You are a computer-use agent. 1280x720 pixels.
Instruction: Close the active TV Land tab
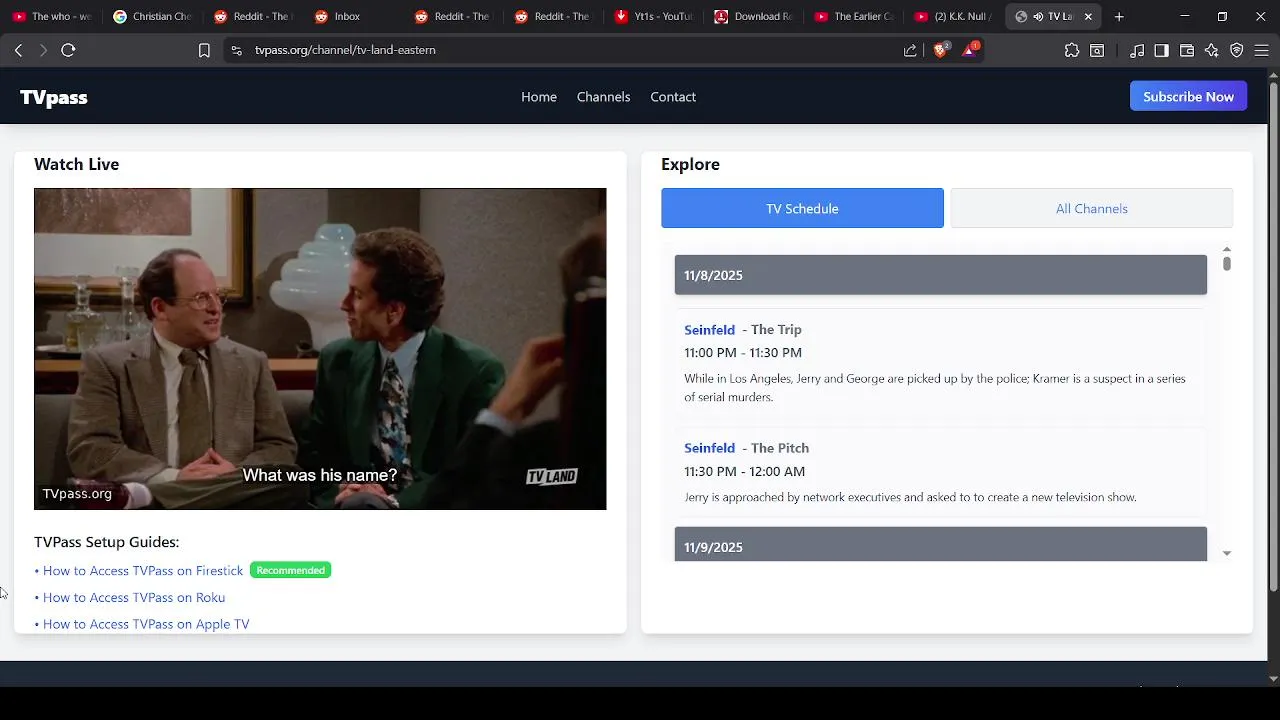tap(1088, 16)
